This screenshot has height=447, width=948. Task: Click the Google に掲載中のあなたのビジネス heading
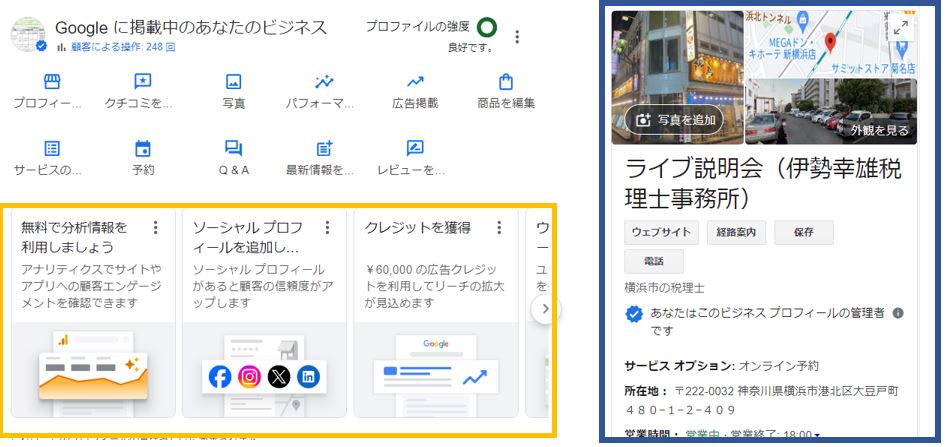[191, 27]
